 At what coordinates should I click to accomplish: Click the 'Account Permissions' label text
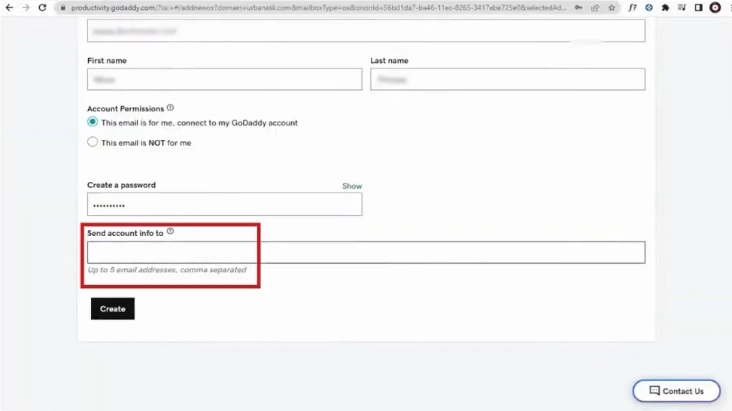126,109
